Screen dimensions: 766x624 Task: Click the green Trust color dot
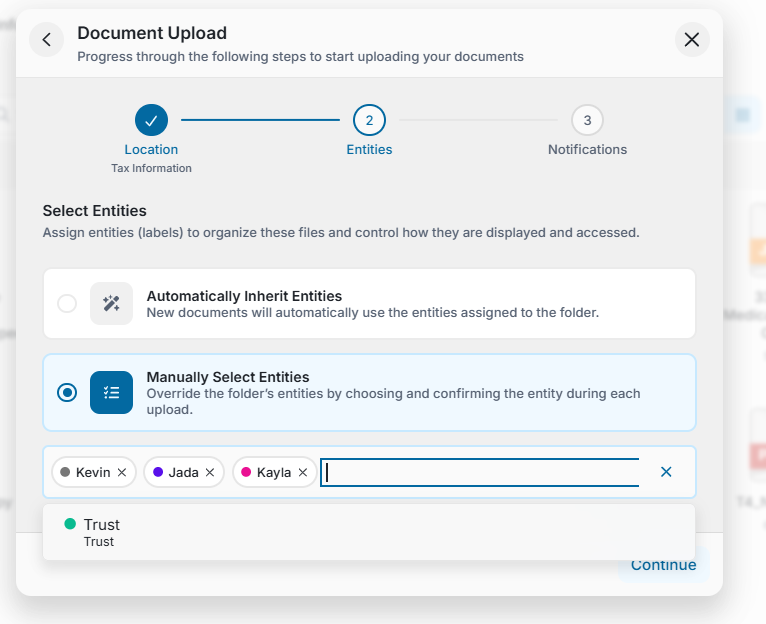tap(70, 524)
